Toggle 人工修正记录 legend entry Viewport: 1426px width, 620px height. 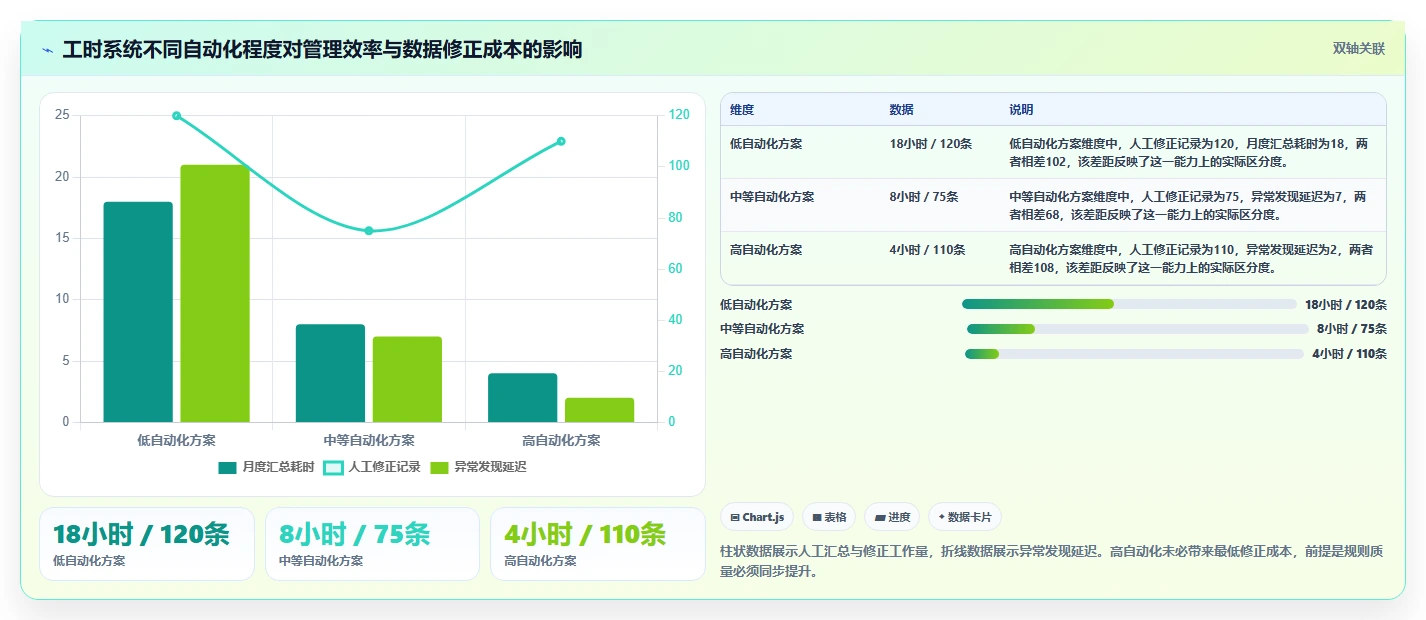coord(373,467)
